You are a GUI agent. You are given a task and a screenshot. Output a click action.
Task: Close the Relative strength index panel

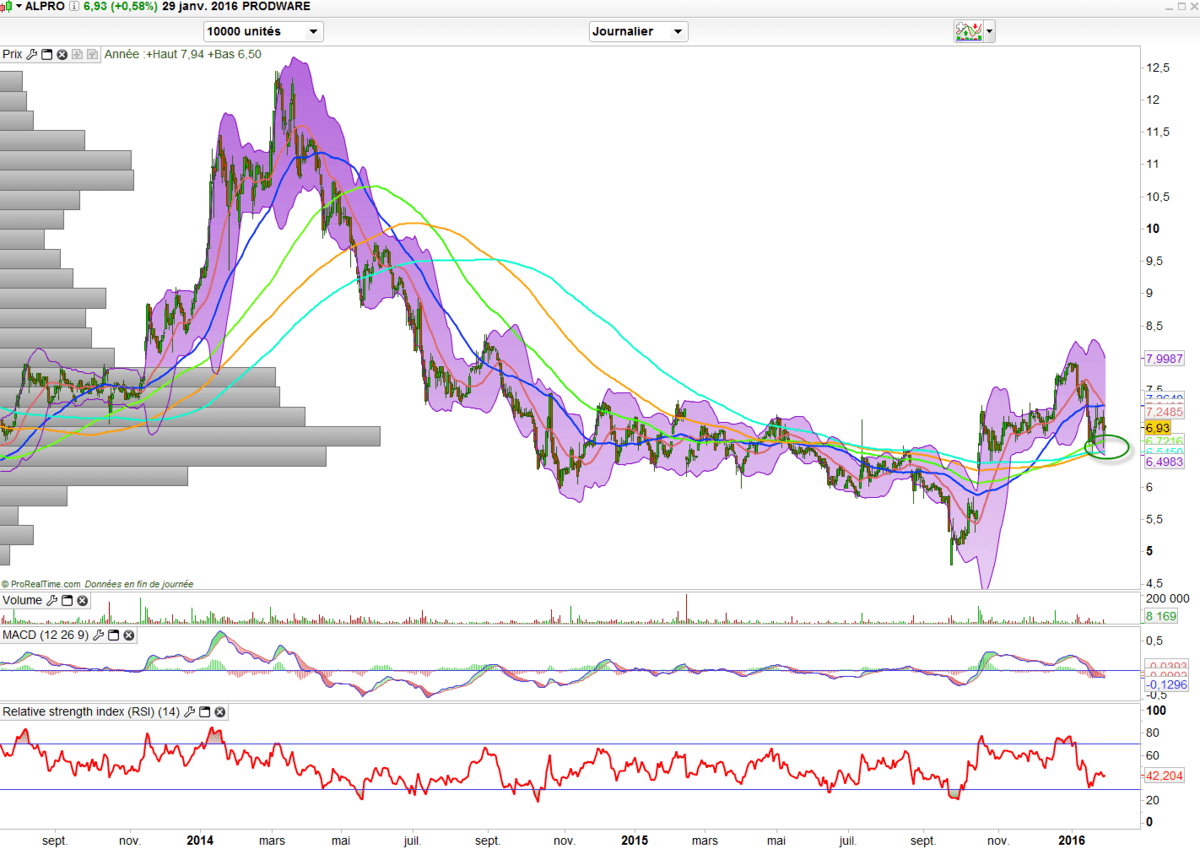click(x=220, y=712)
